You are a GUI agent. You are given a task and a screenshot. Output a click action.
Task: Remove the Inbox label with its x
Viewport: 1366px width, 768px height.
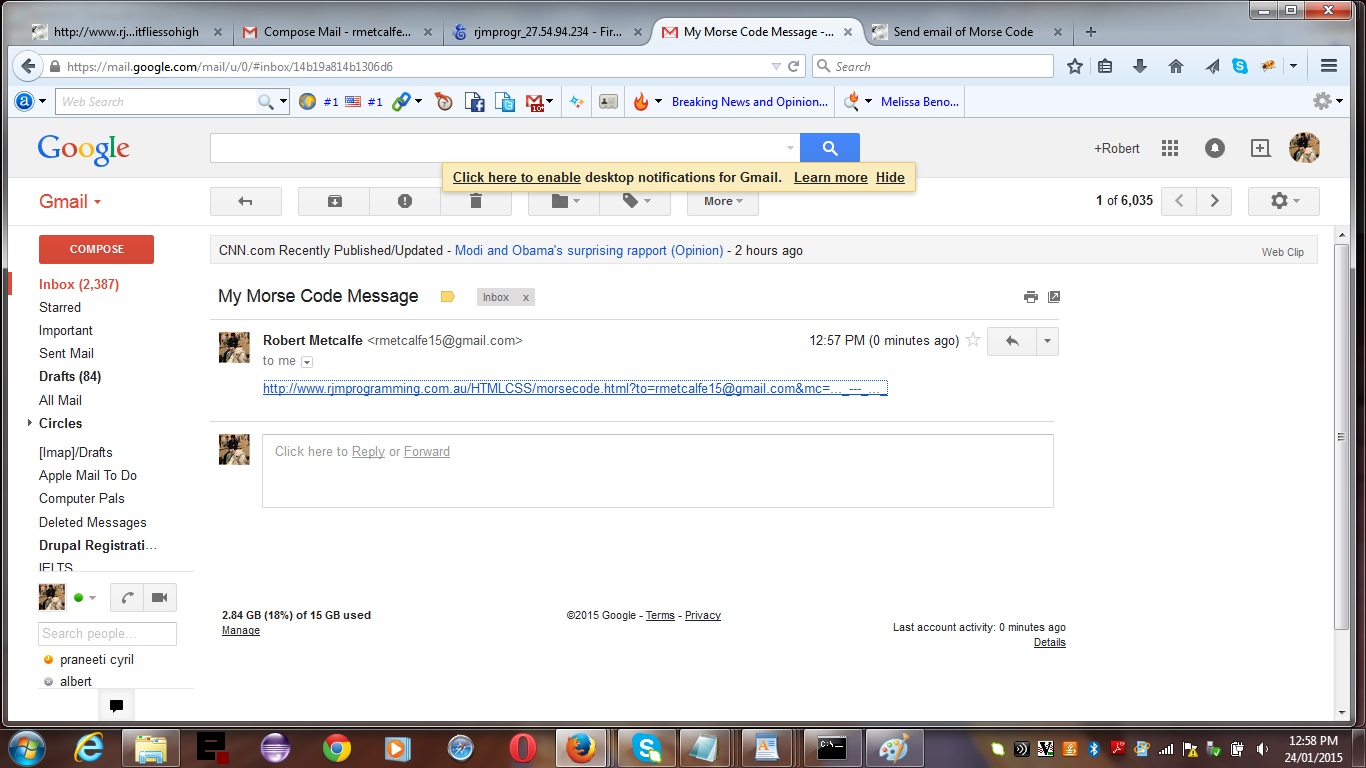pyautogui.click(x=525, y=297)
